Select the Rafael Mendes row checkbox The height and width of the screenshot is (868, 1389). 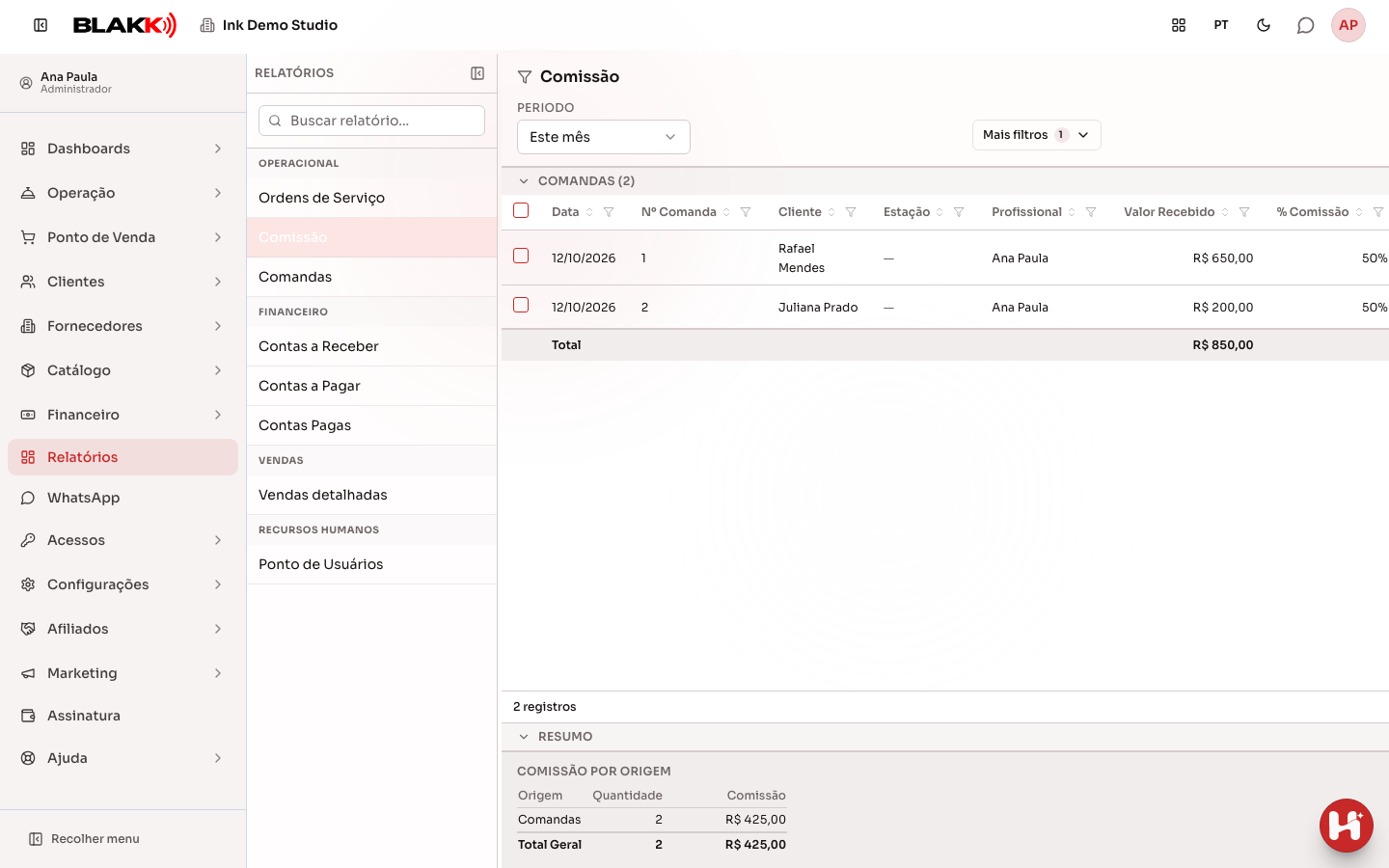tap(521, 256)
